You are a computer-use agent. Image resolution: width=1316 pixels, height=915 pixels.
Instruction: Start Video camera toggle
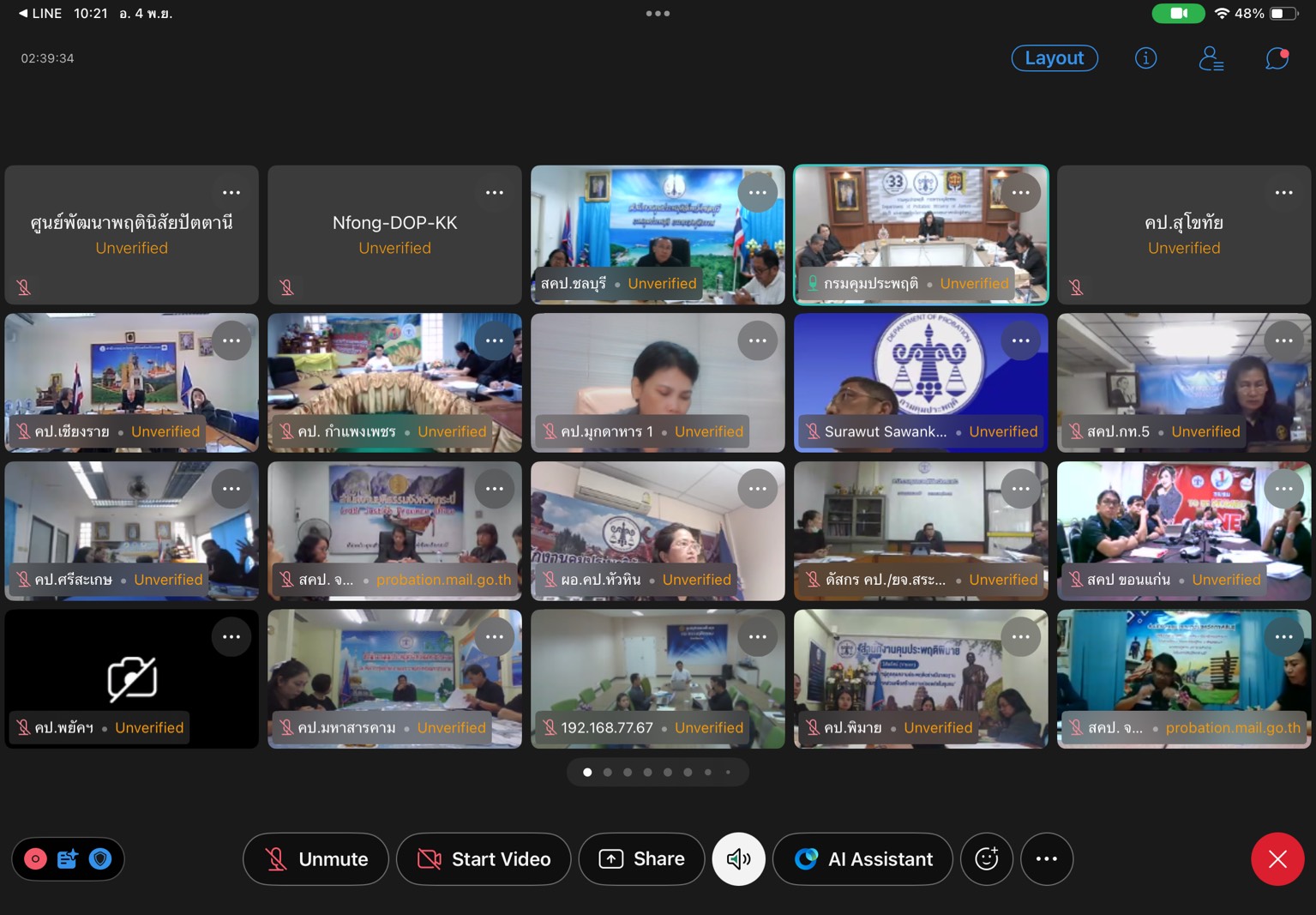484,858
